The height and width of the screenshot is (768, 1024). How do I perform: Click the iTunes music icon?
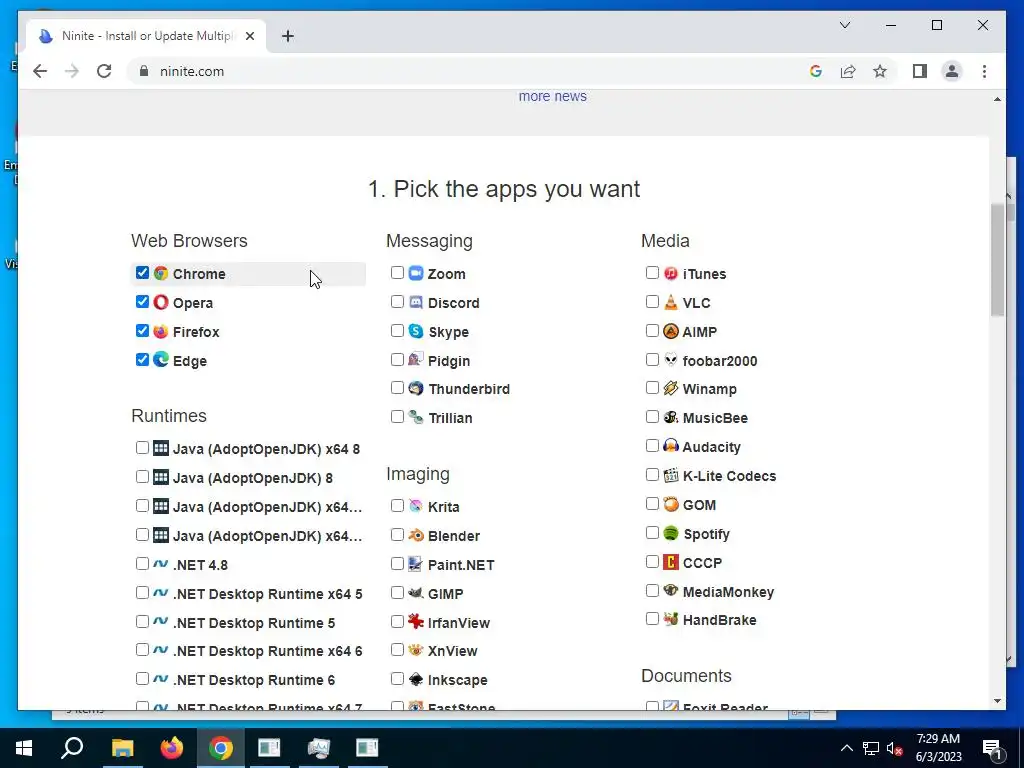click(671, 273)
